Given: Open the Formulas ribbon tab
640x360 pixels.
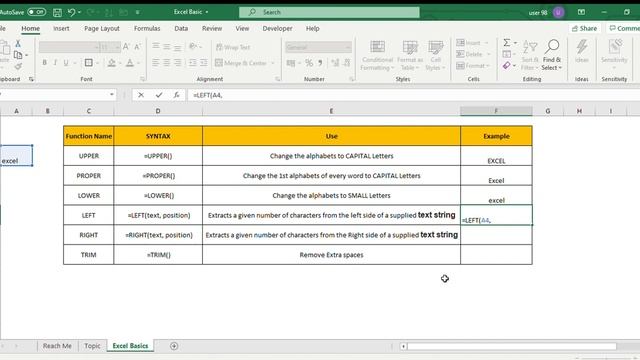Looking at the screenshot, I should pyautogui.click(x=147, y=29).
